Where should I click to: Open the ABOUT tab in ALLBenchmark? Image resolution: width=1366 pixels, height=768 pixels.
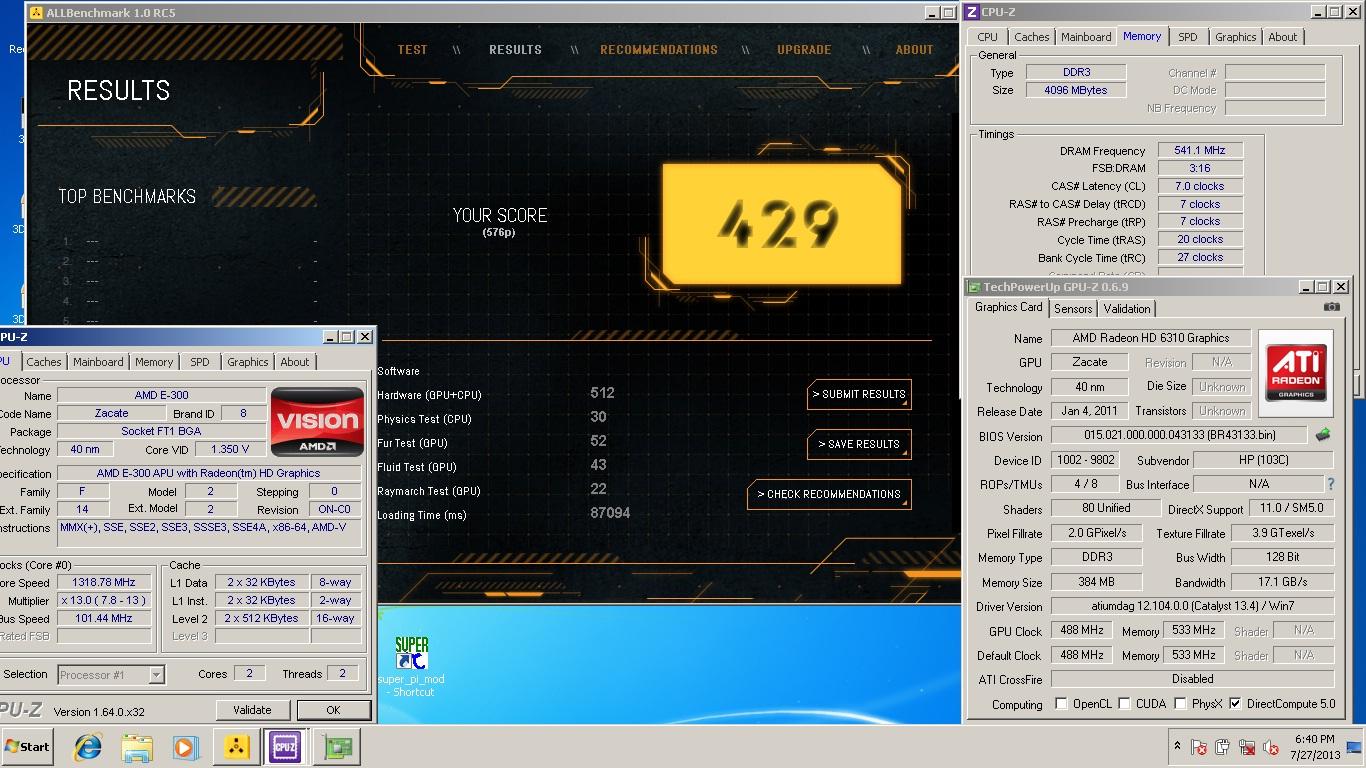914,49
